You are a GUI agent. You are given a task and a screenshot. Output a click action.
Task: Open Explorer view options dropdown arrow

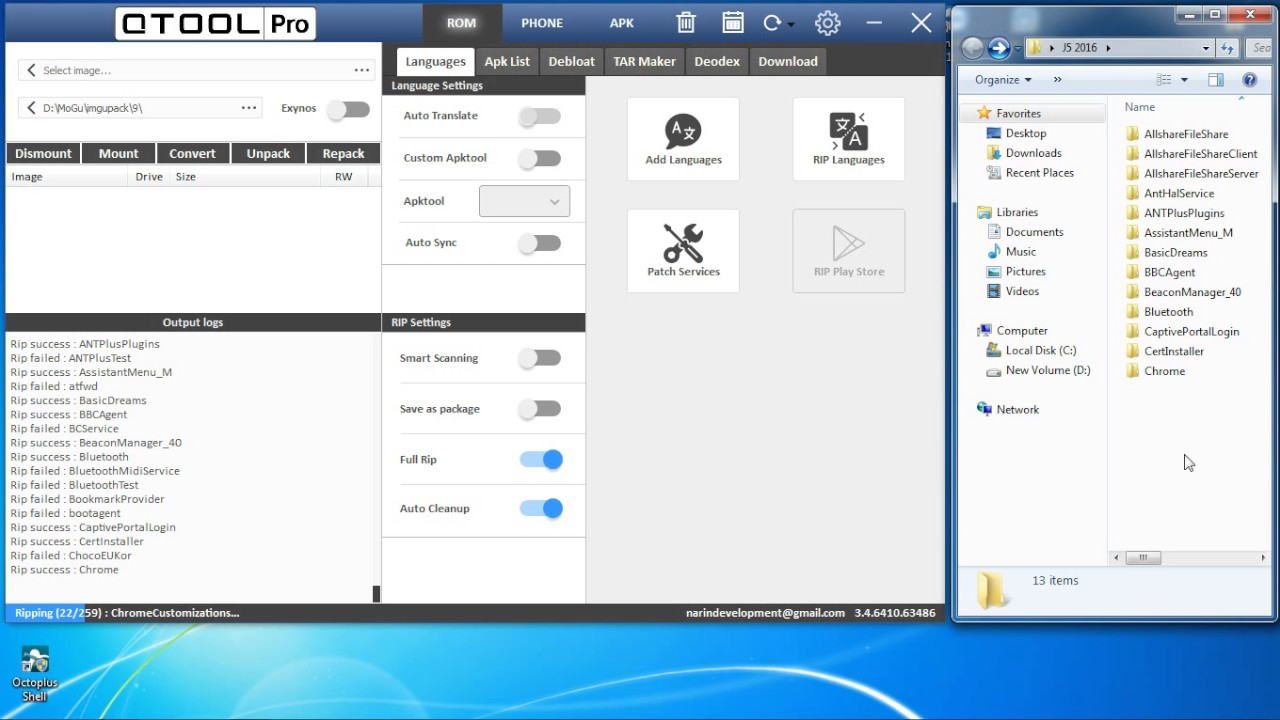[x=1184, y=80]
